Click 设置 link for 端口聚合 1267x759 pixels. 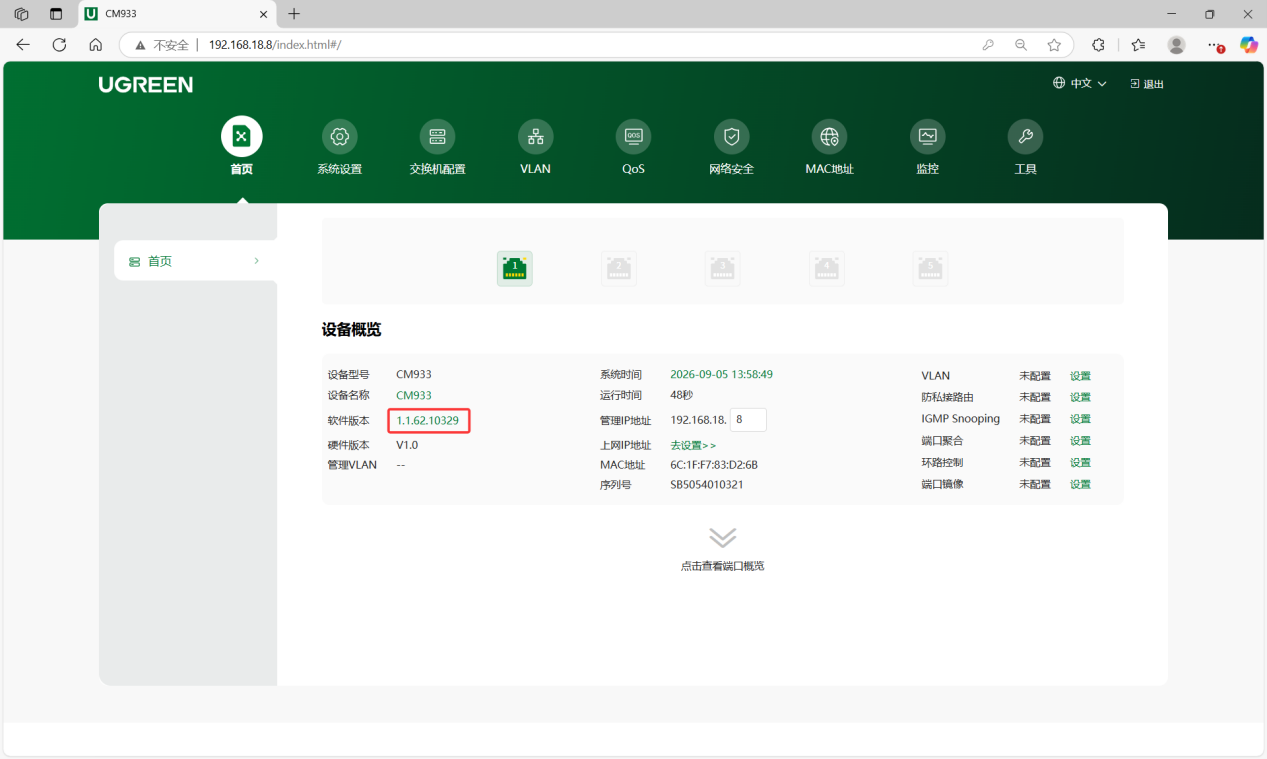(1080, 441)
